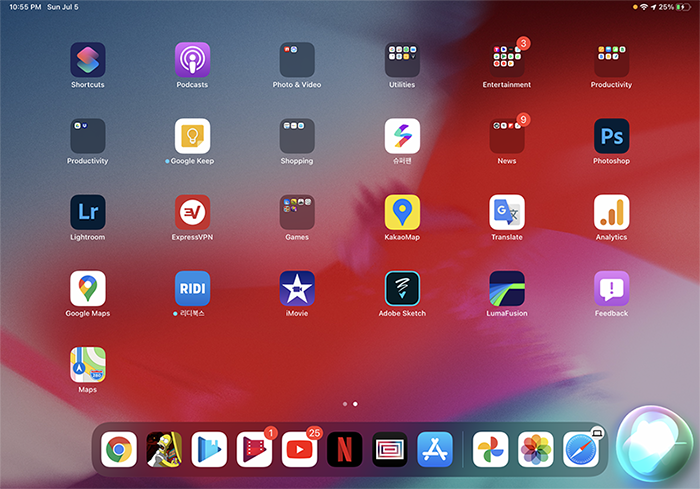This screenshot has width=700, height=489.
Task: Open ExpressVPN
Action: tap(192, 212)
